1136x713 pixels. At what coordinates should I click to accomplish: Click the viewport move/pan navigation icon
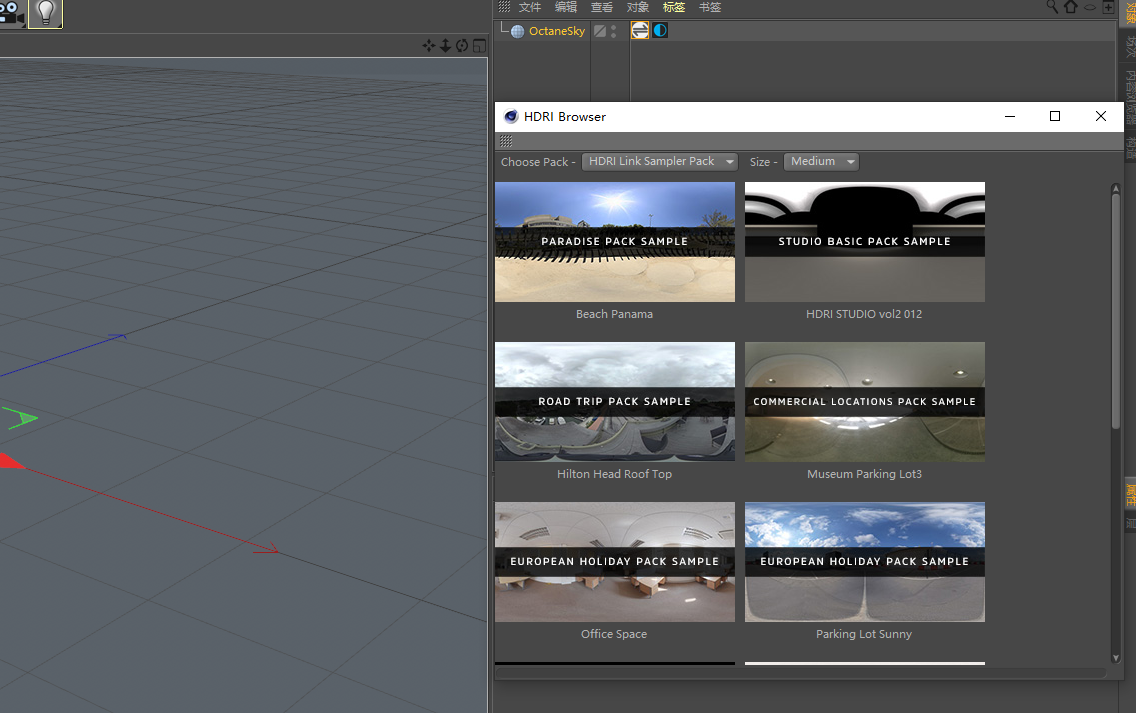429,46
